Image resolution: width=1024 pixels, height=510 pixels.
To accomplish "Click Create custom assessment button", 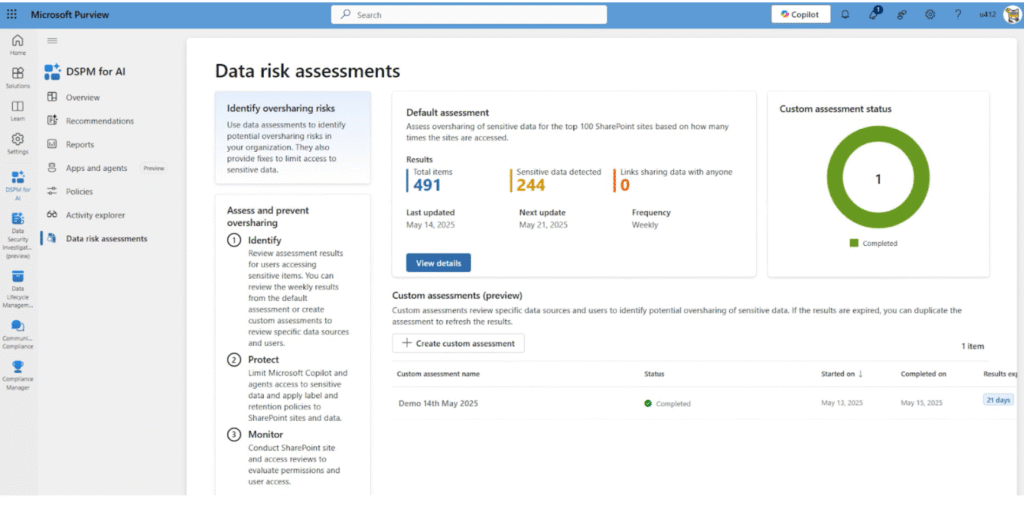I will tap(458, 343).
